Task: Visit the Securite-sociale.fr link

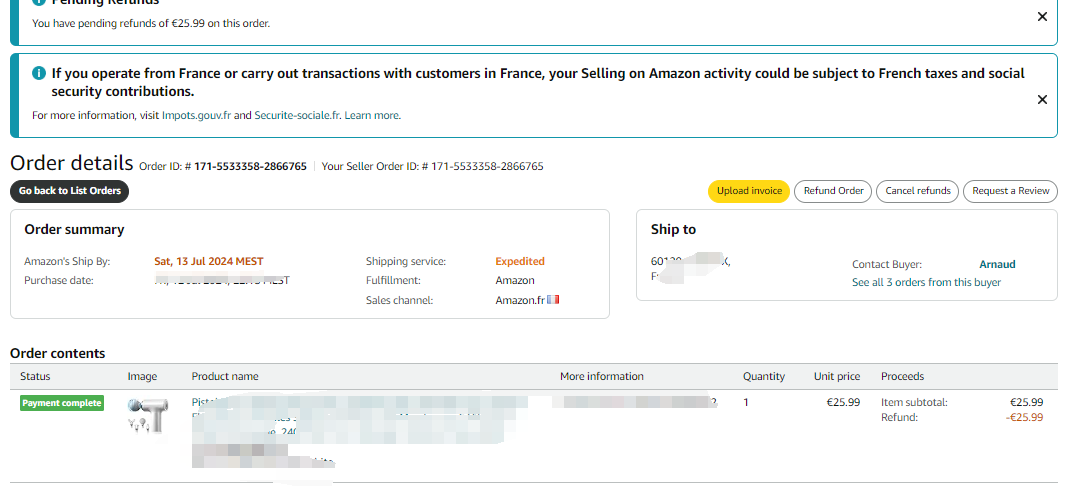Action: (x=297, y=116)
